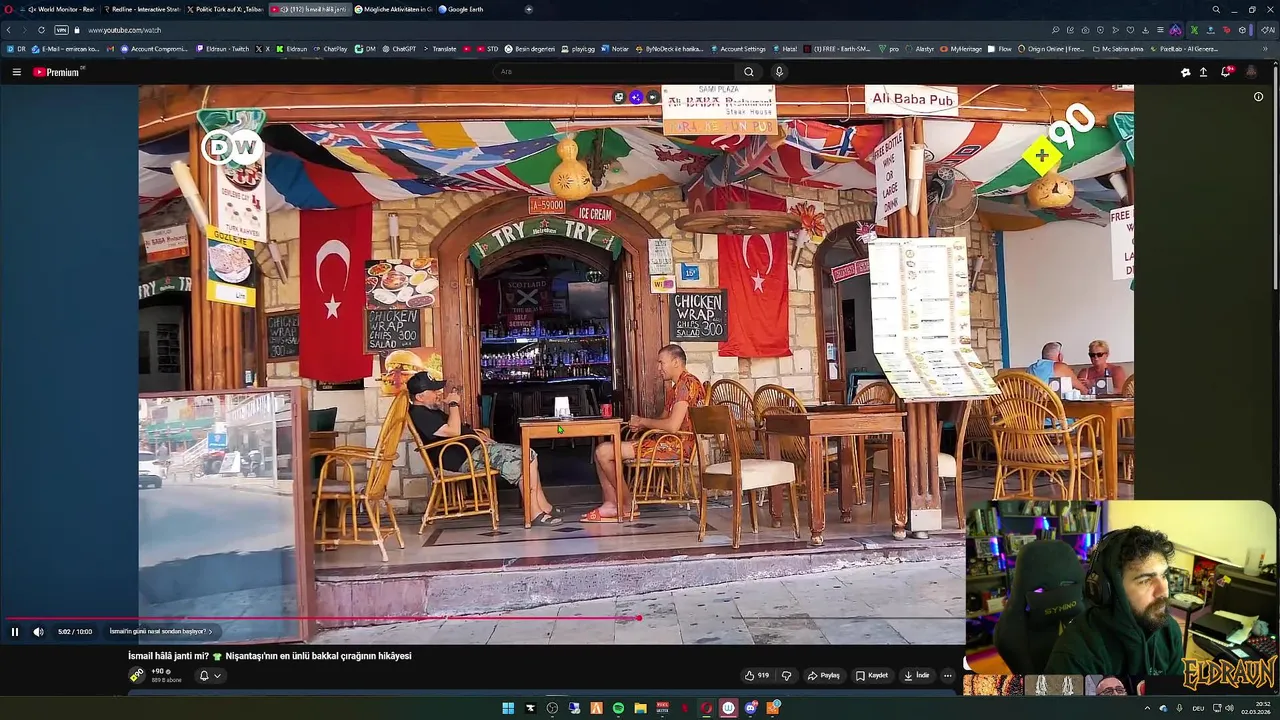Open the ChatGPT bookmark

399,49
